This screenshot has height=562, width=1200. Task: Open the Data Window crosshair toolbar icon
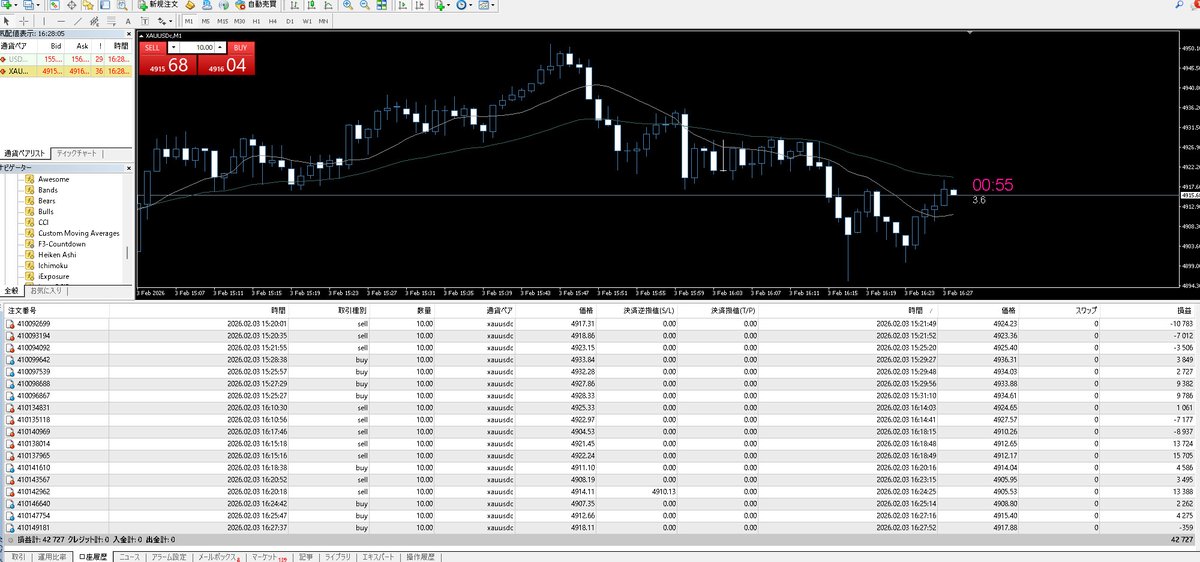coord(72,5)
